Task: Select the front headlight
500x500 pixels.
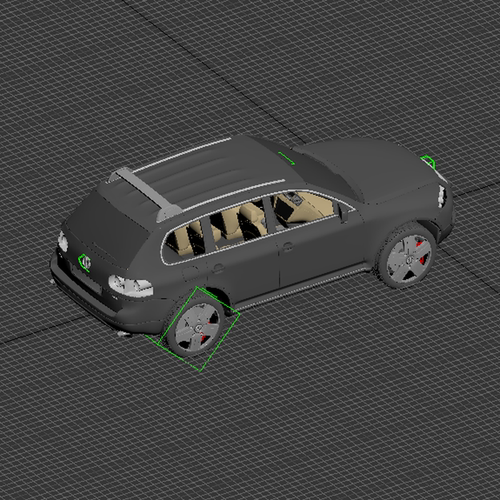Action: (443, 196)
